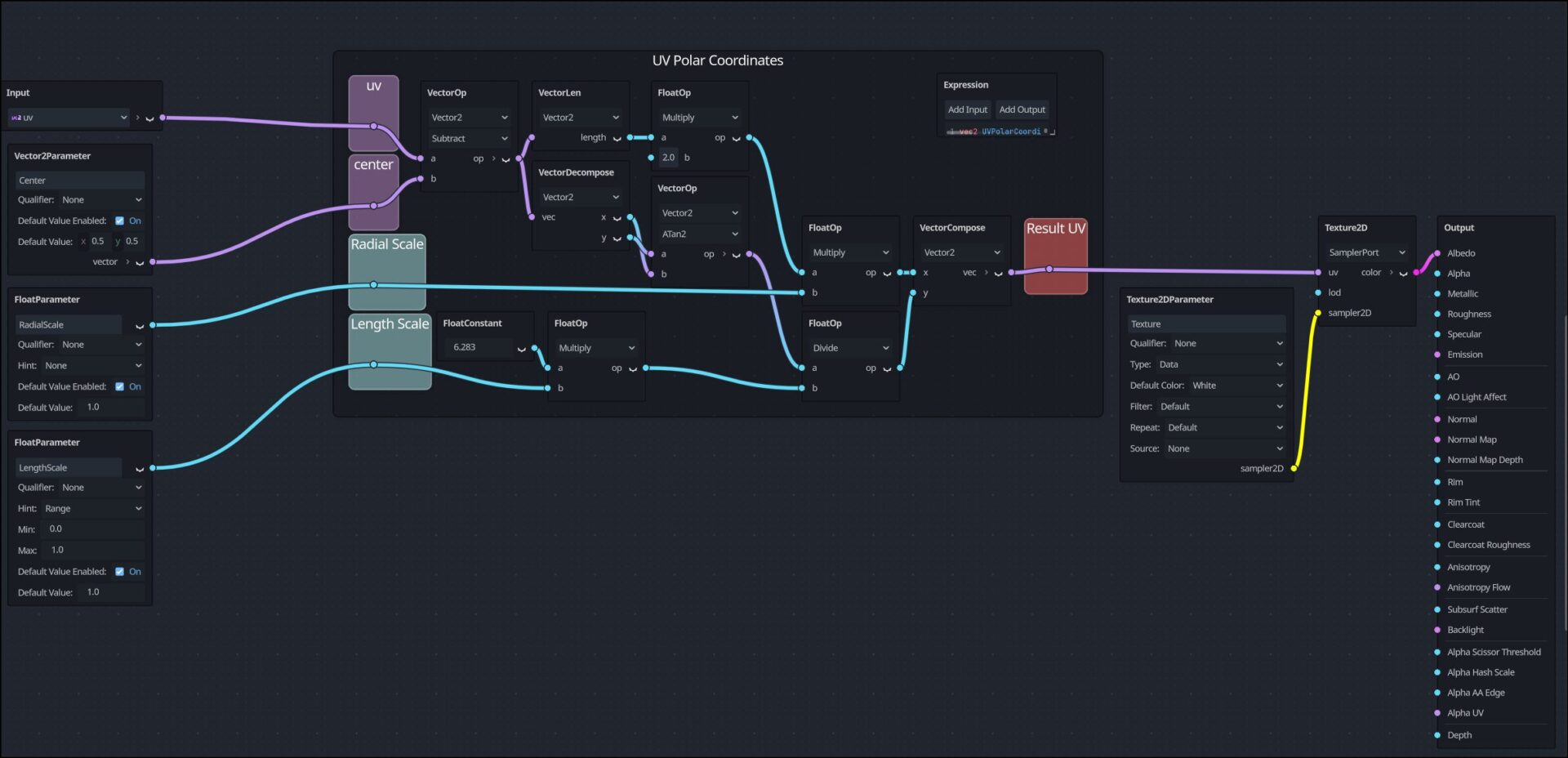Click Texture2DParameter sampler2D output port
This screenshot has width=1568, height=758.
point(1294,468)
